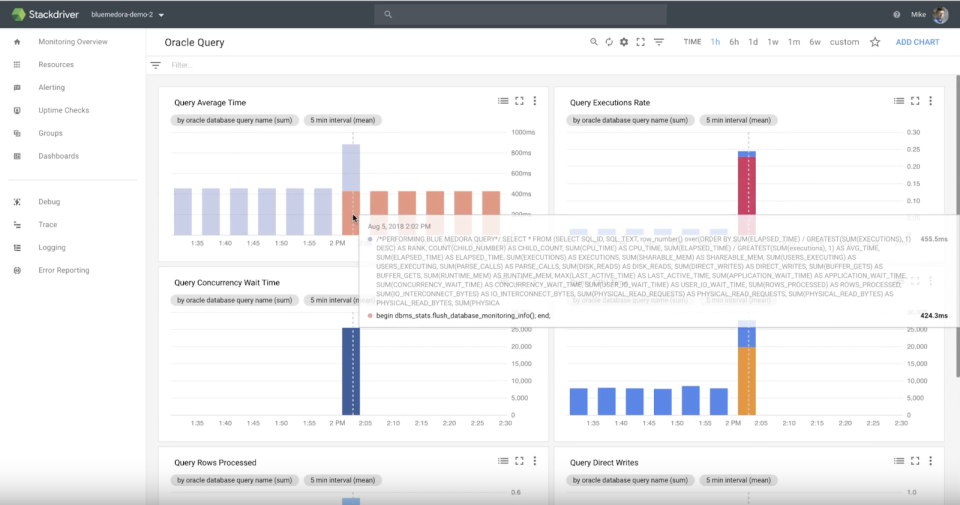Toggle legend list on Query Average Time chart
The width and height of the screenshot is (960, 505).
tap(503, 101)
